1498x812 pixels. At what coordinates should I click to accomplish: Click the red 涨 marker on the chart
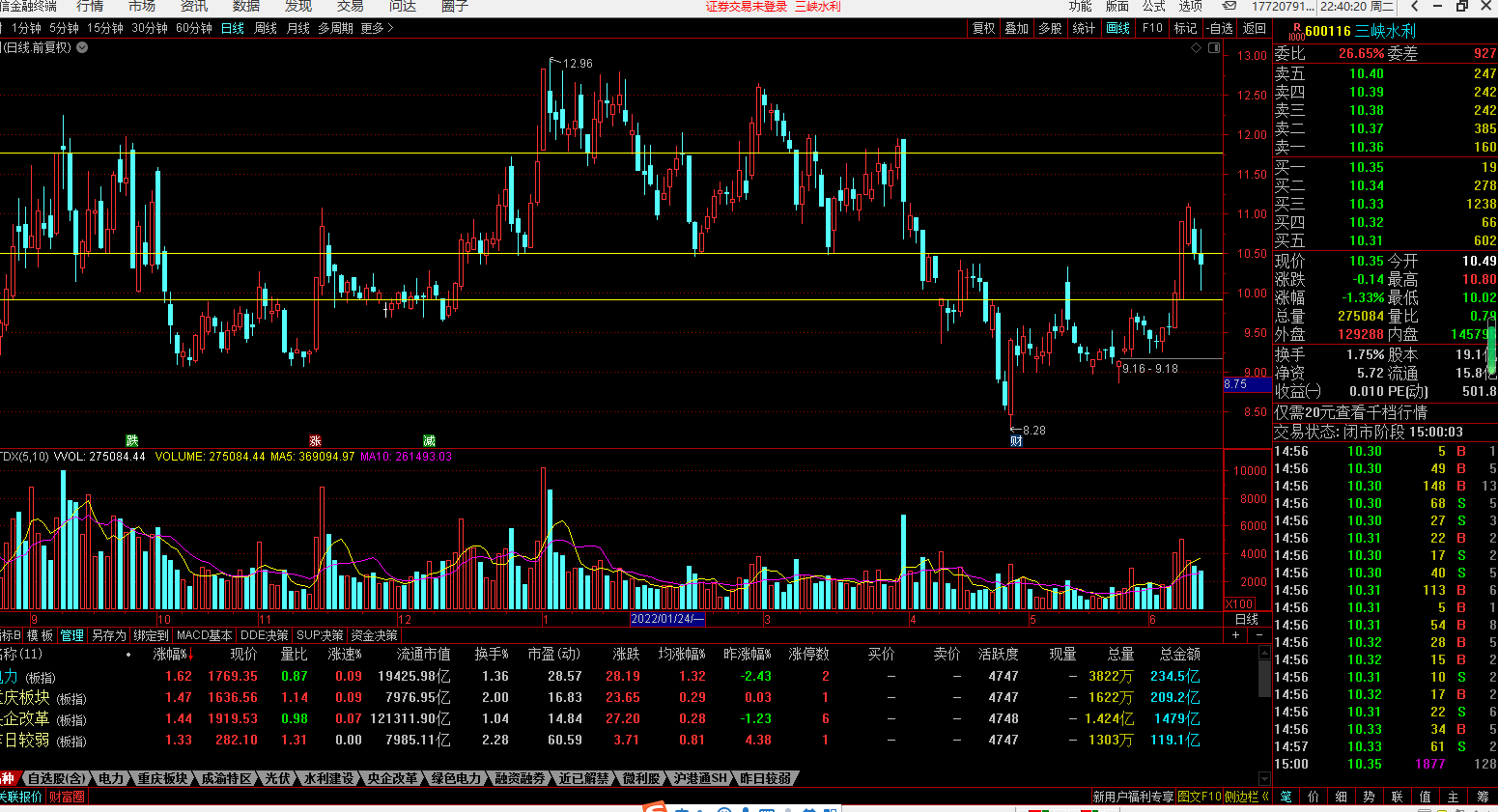coord(315,440)
